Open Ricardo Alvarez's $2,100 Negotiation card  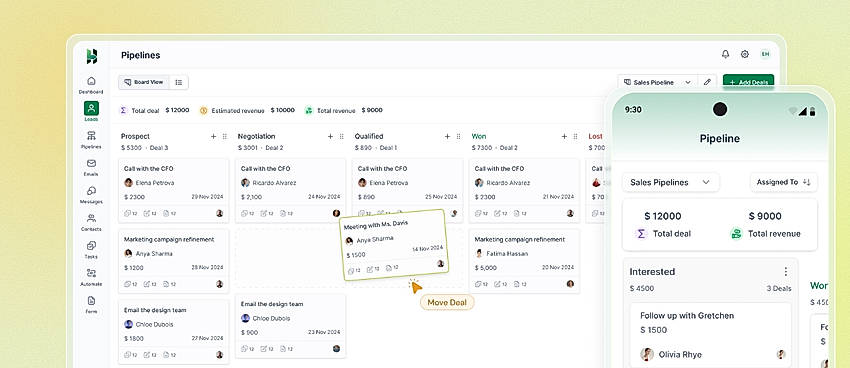[291, 190]
